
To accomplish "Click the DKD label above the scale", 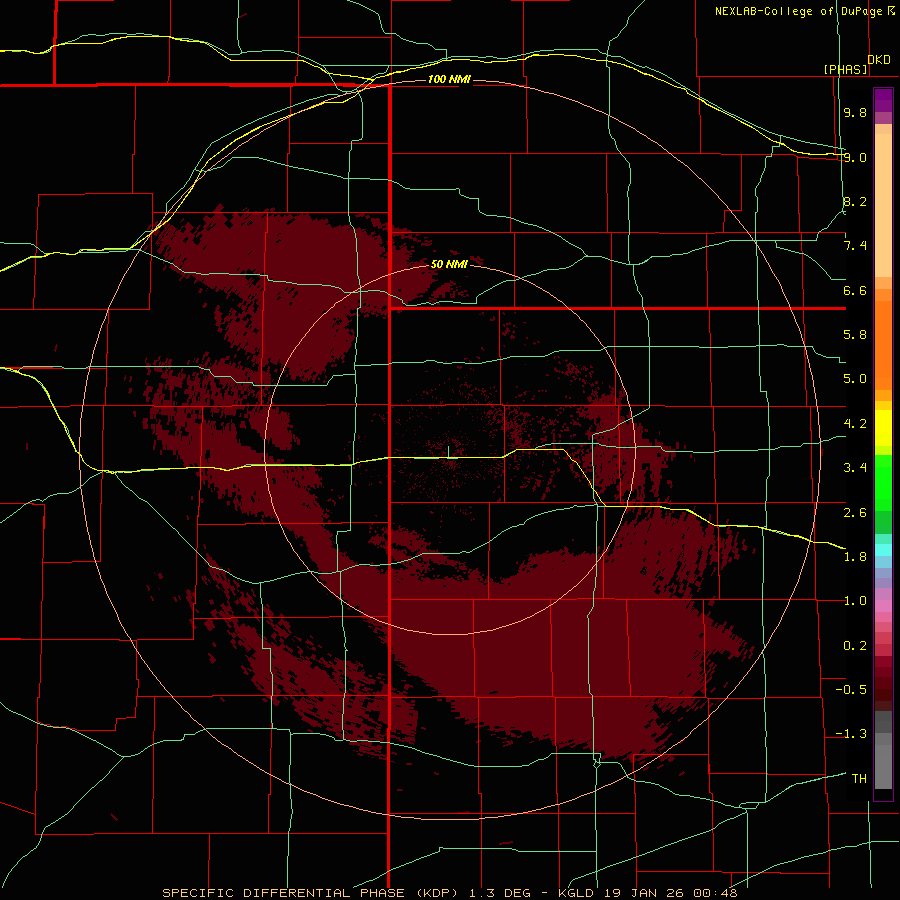I will click(879, 60).
